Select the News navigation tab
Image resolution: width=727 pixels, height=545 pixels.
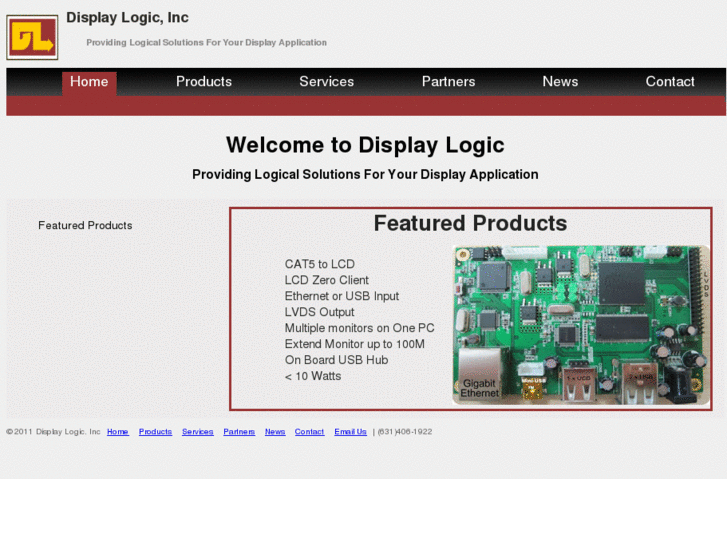(560, 82)
